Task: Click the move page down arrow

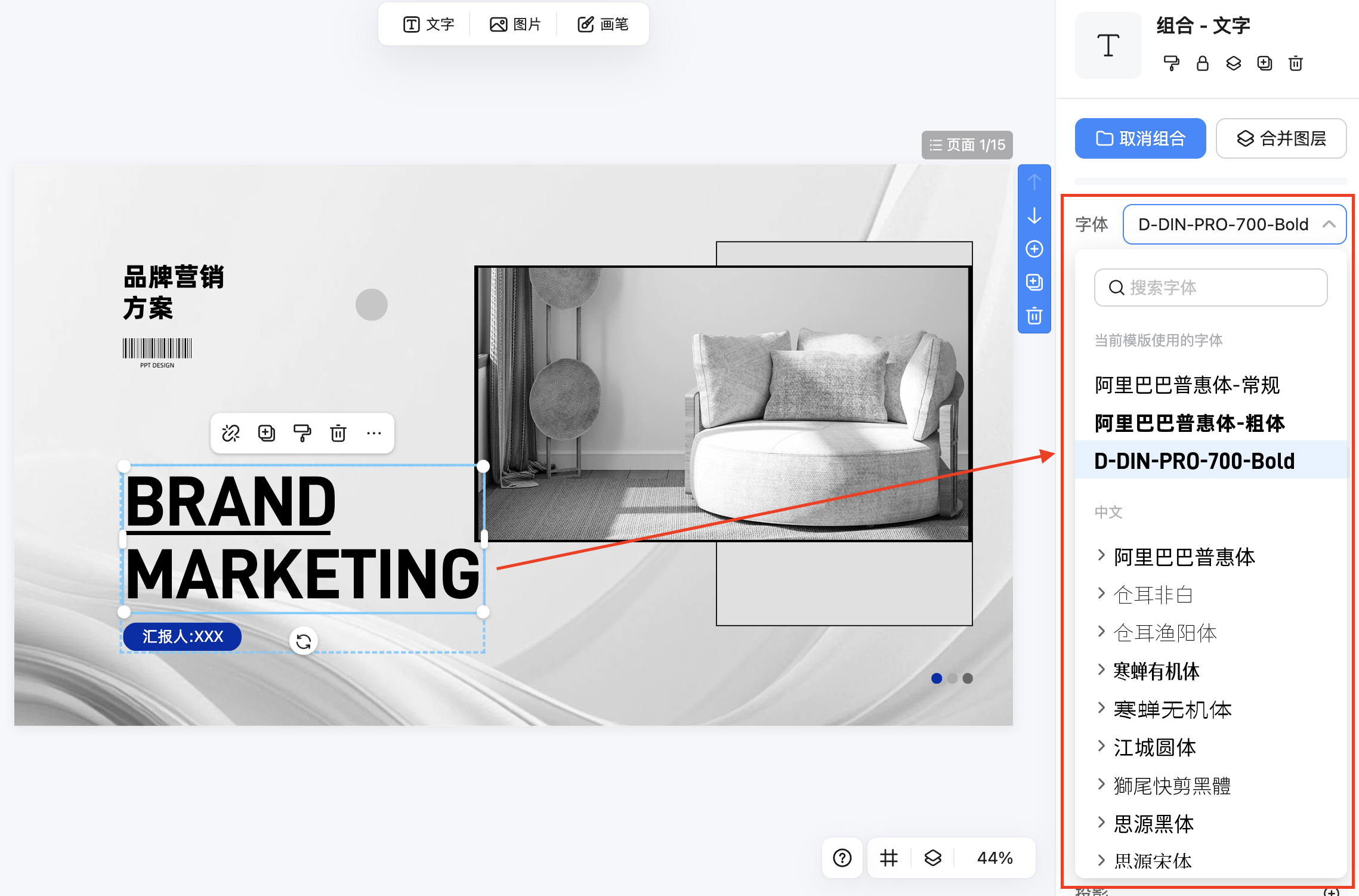Action: click(x=1034, y=215)
